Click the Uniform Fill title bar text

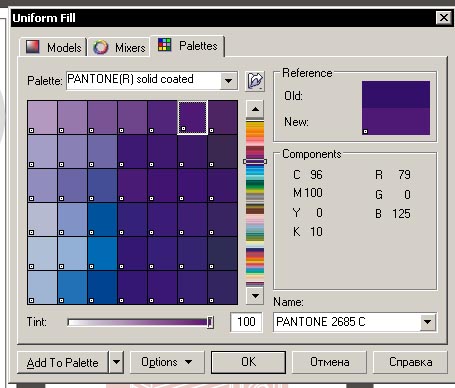pyautogui.click(x=44, y=18)
